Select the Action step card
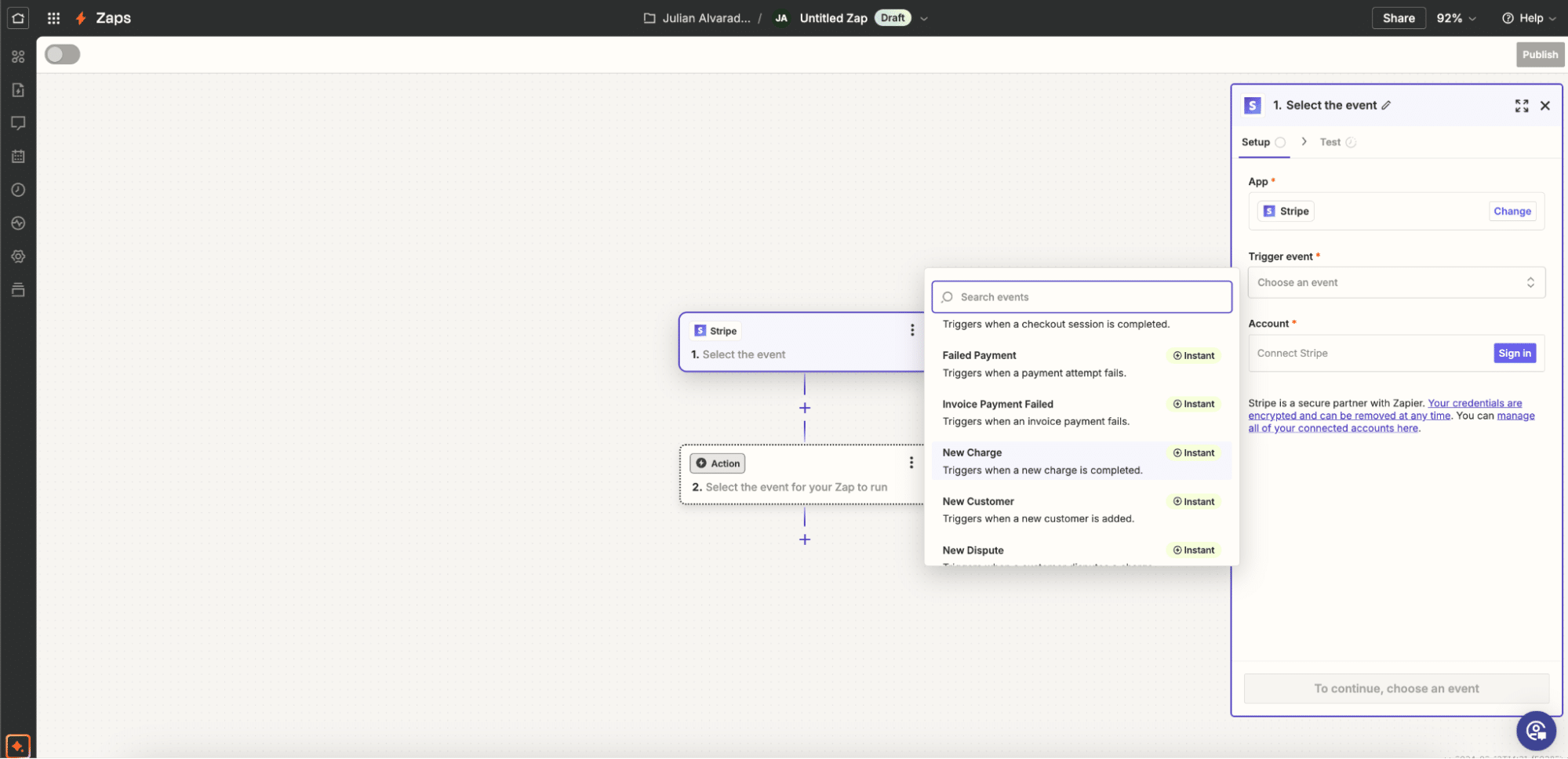 [x=802, y=474]
